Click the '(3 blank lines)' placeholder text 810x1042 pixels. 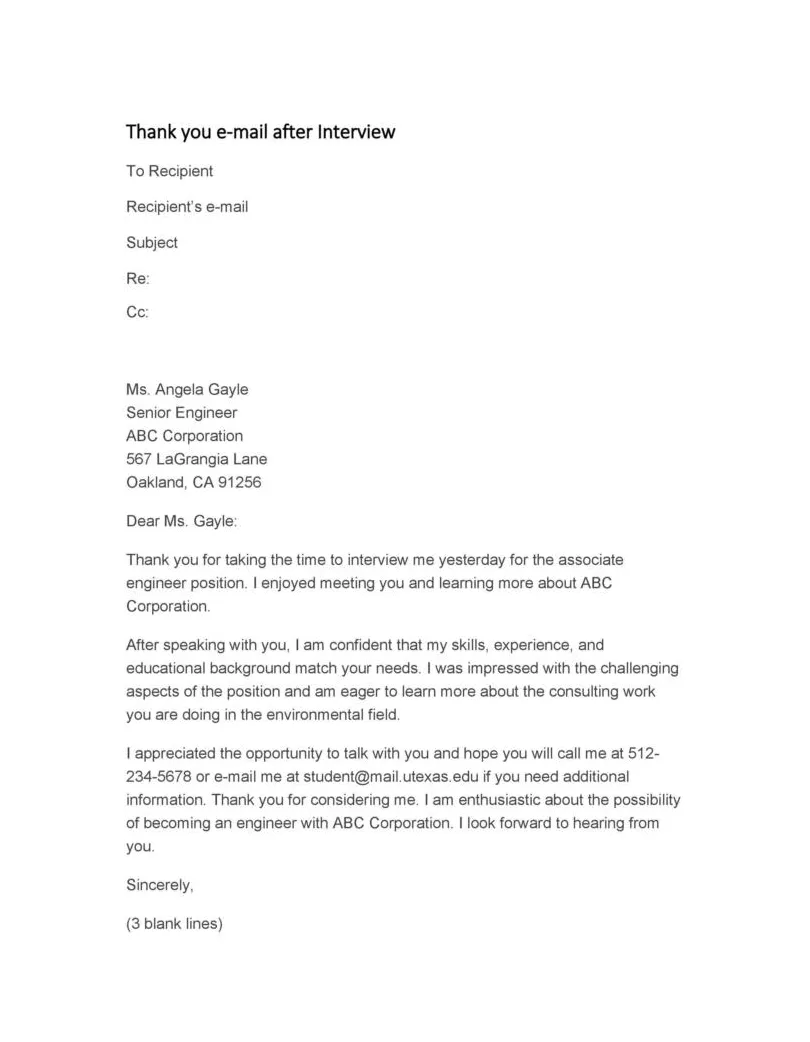[174, 924]
